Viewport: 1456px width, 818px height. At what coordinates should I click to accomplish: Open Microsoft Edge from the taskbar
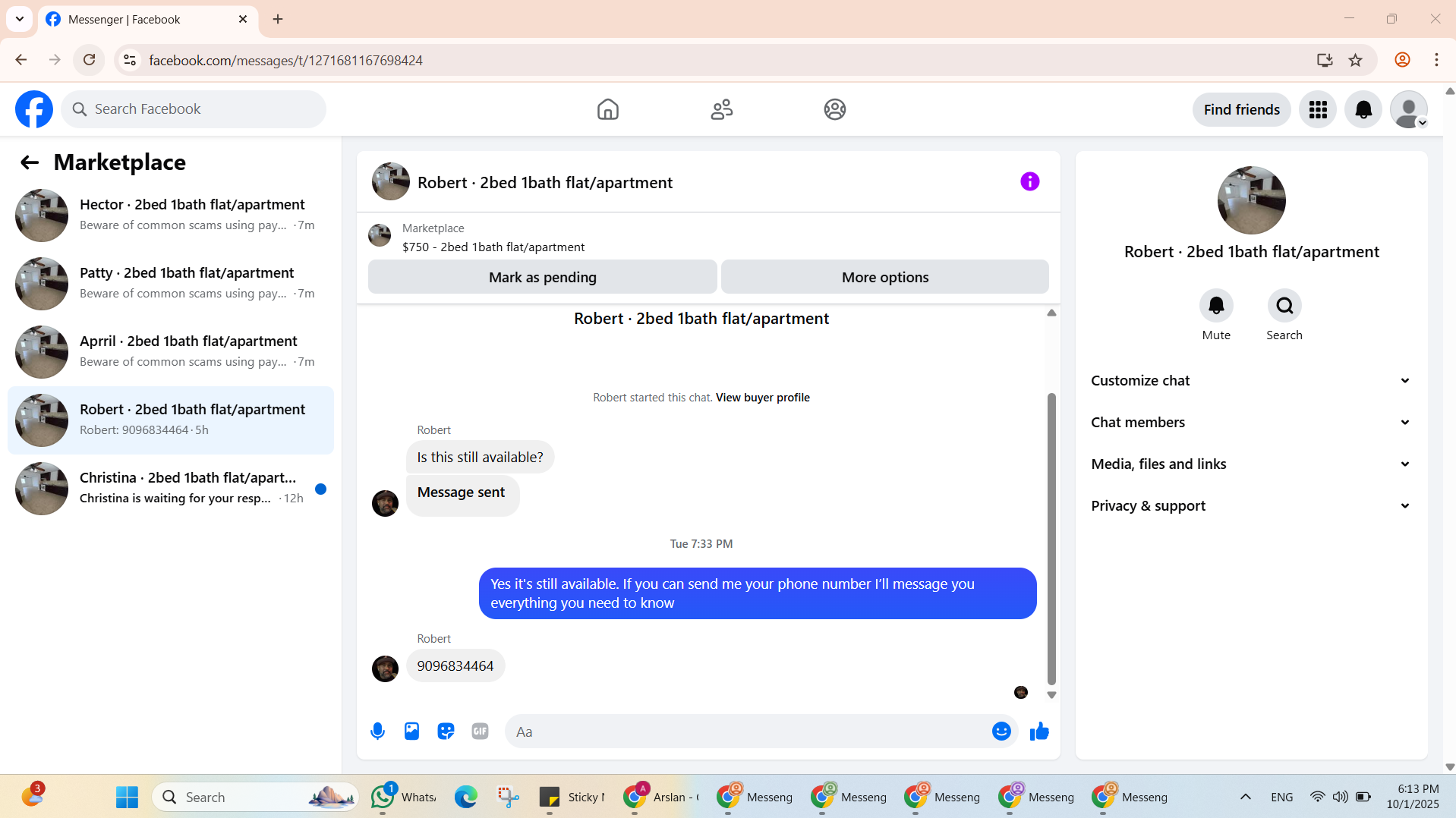(x=465, y=798)
